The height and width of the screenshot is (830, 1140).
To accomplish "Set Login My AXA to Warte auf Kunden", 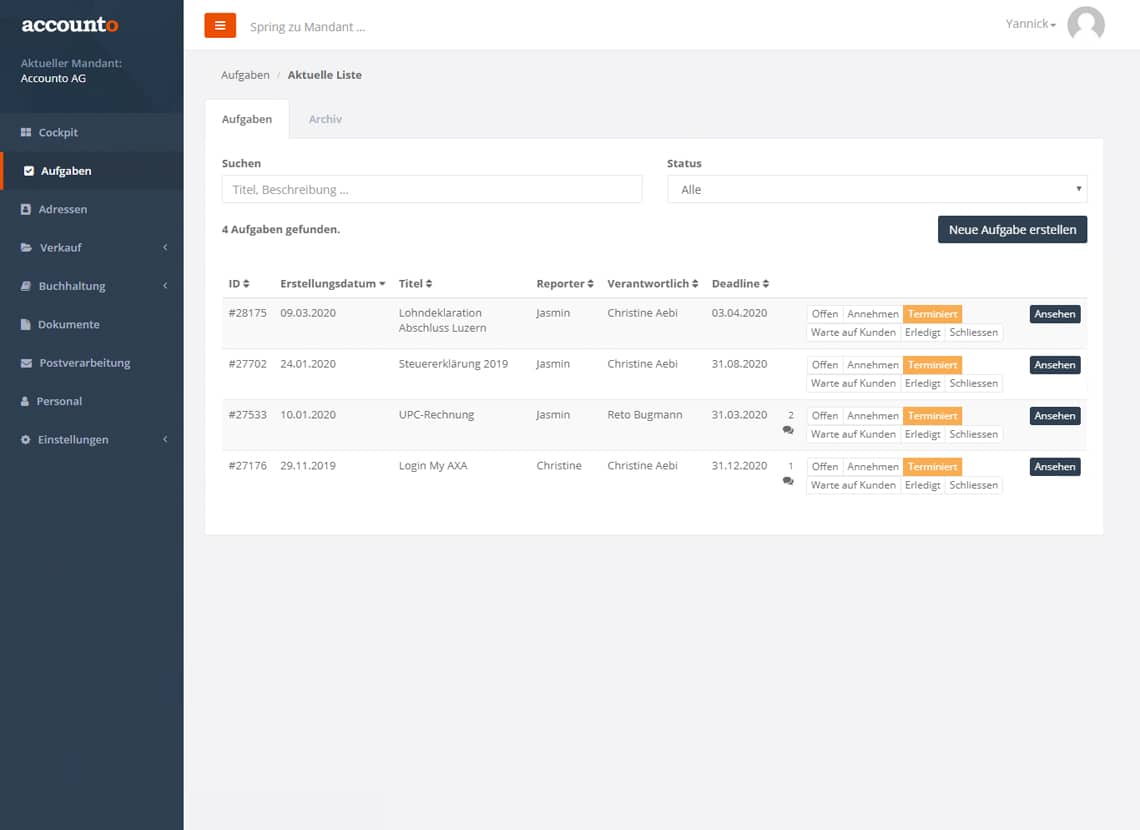I will (853, 485).
